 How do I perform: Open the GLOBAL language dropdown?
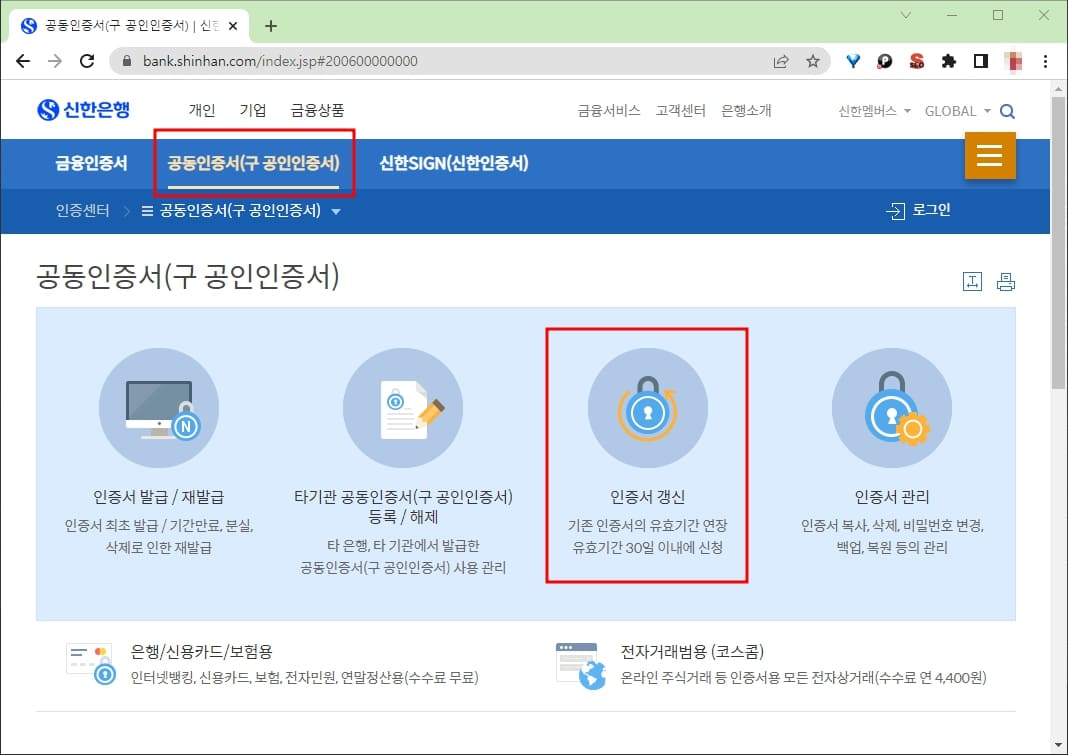[x=953, y=111]
